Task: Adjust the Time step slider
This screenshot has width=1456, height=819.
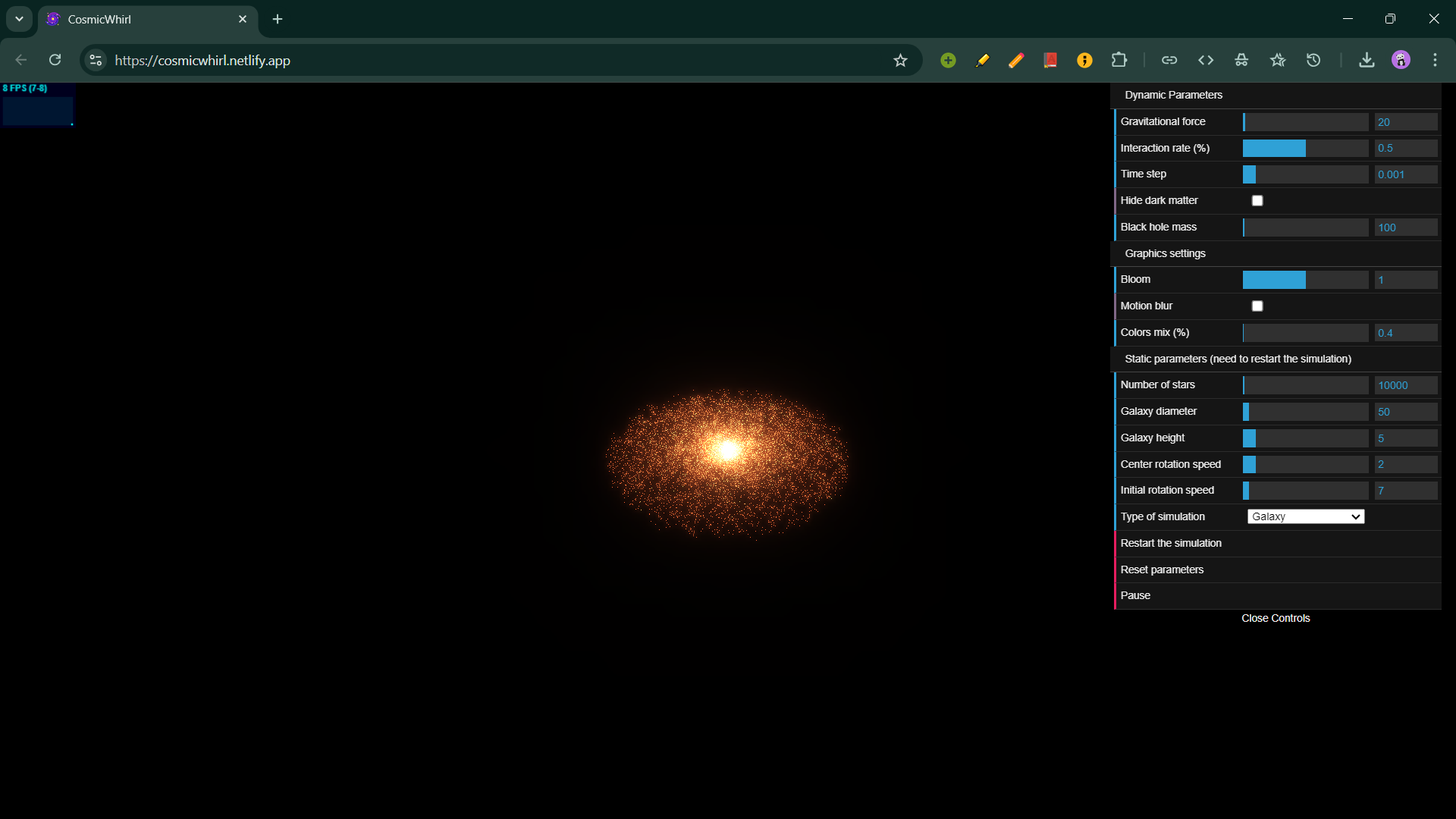Action: [1305, 174]
